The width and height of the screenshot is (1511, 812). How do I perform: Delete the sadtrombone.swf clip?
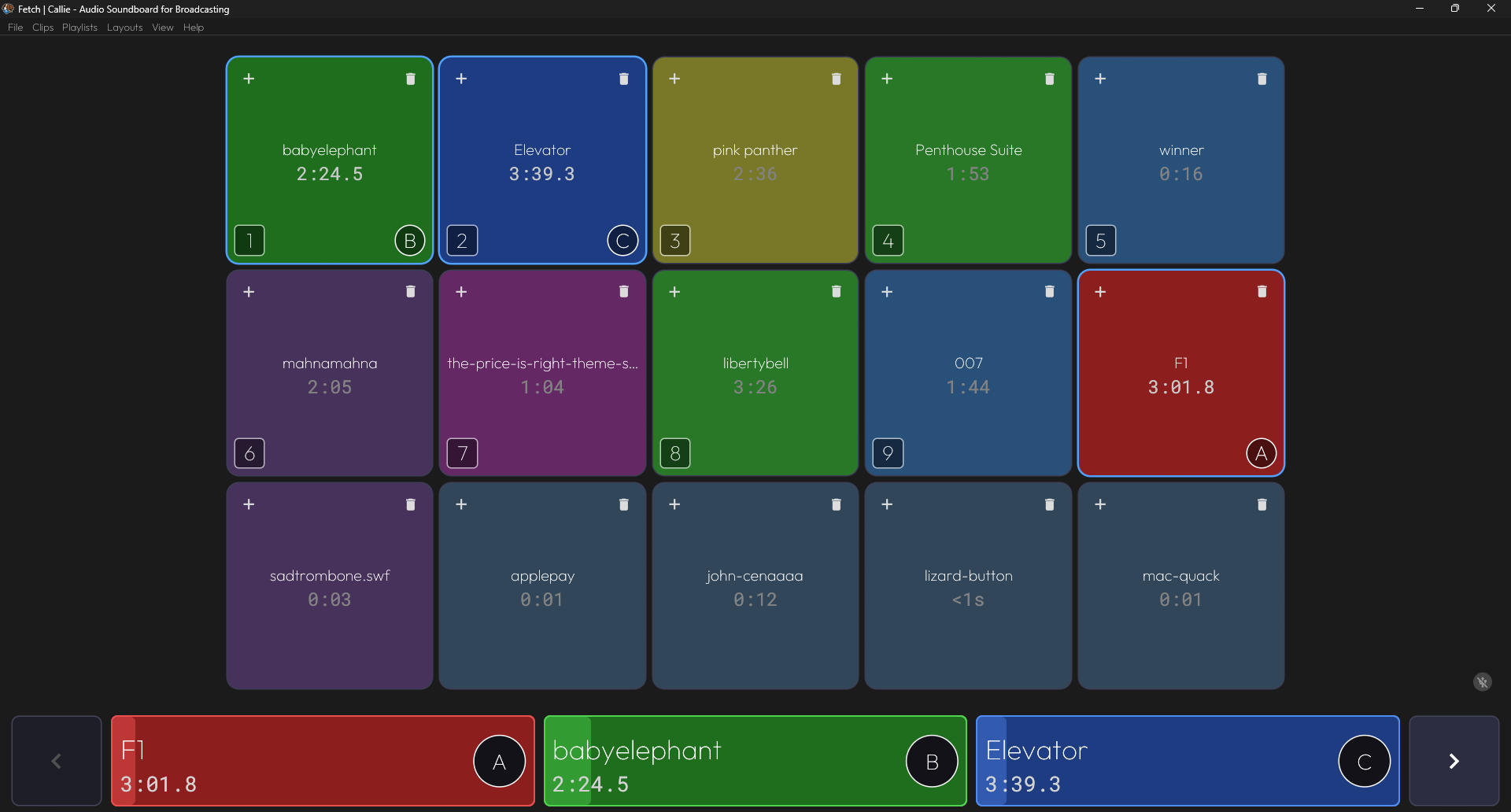pos(410,504)
